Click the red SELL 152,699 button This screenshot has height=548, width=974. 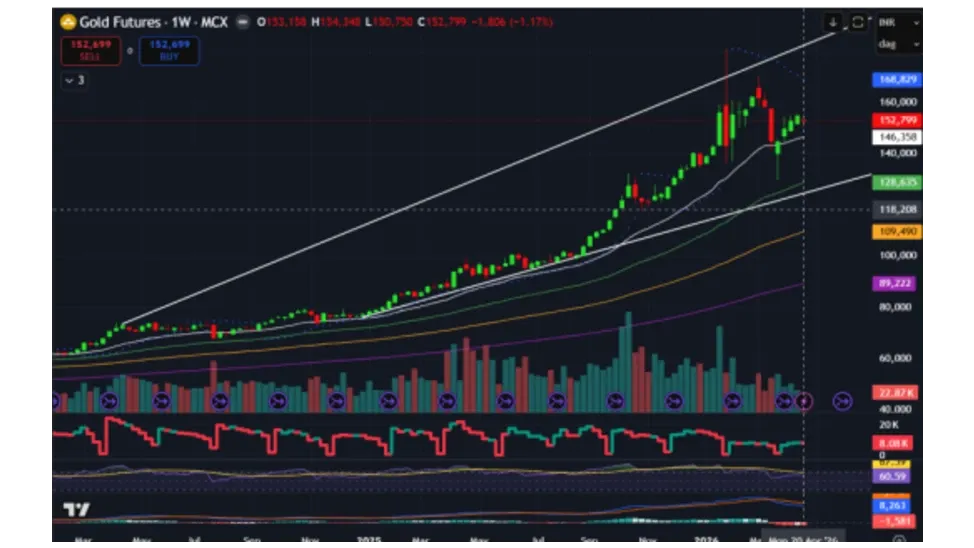(x=91, y=50)
